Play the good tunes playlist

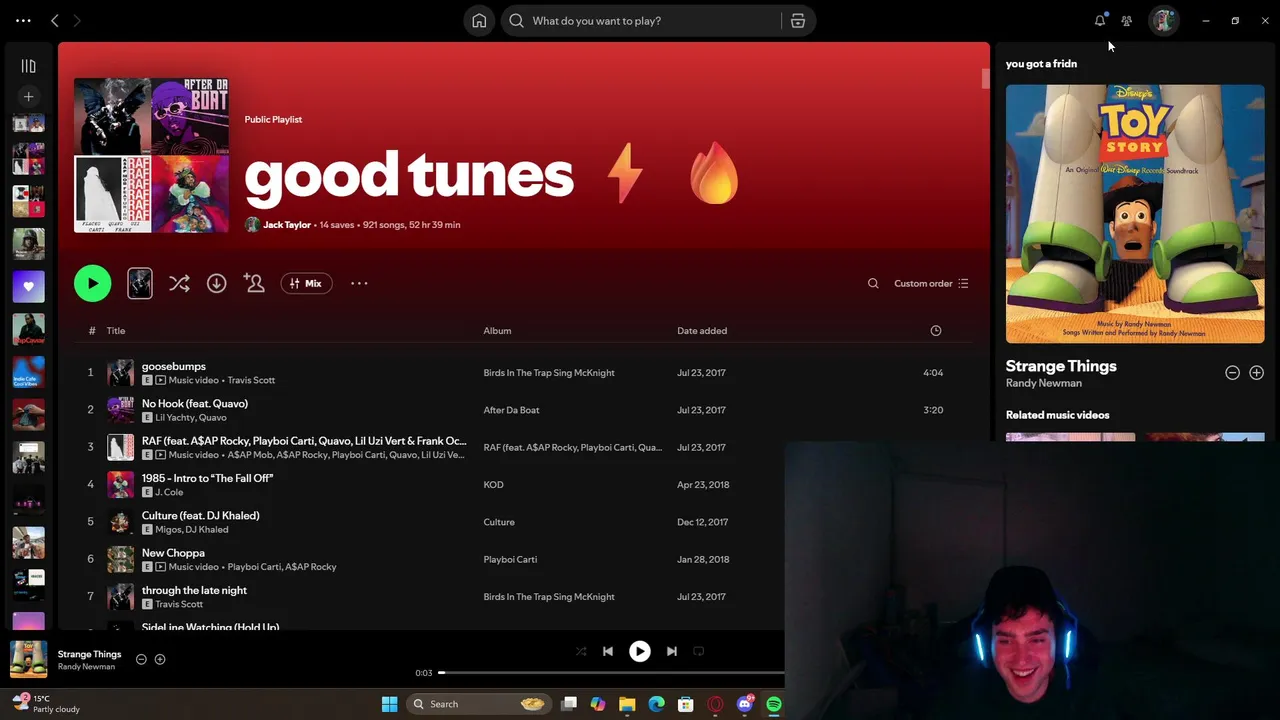click(x=92, y=284)
